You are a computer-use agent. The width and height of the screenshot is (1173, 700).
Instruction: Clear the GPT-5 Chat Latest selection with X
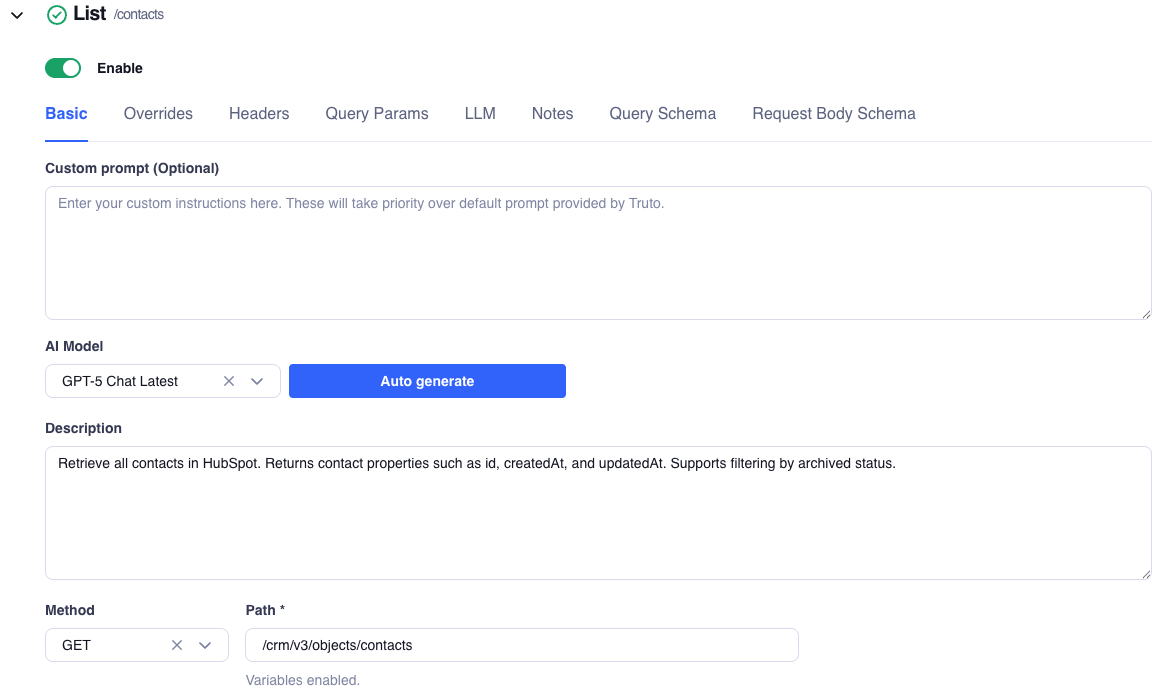coord(228,381)
